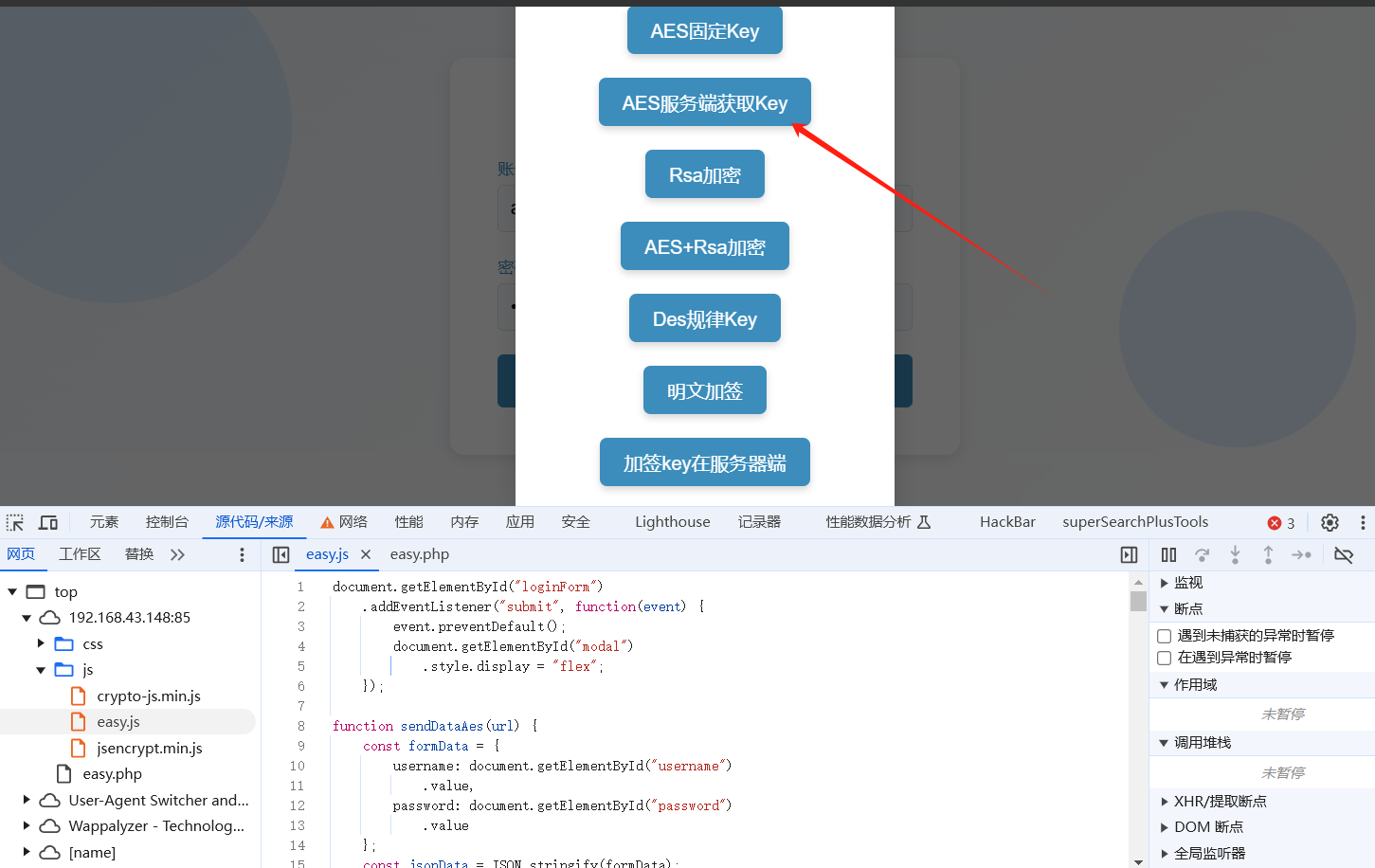
Task: Click the step into icon
Action: pos(1235,554)
